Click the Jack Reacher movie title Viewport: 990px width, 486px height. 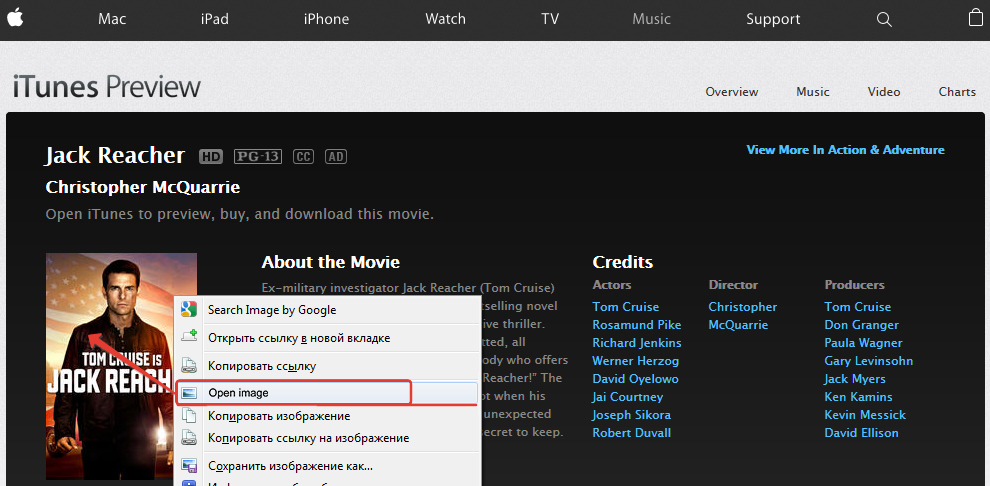[115, 155]
